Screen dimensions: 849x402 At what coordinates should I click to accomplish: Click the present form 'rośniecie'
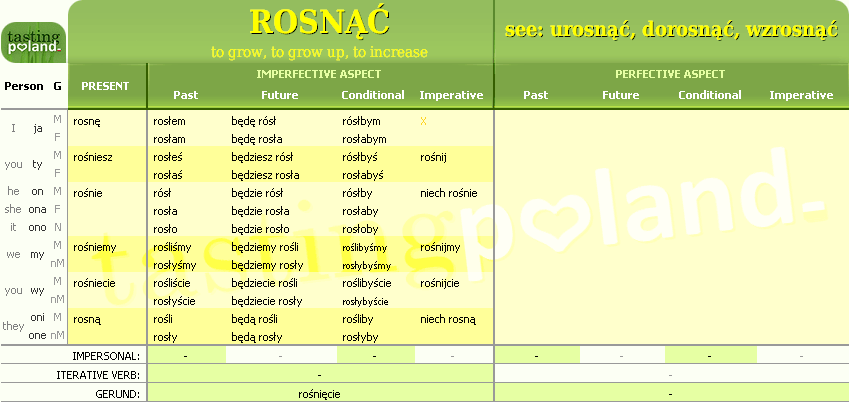(x=94, y=283)
